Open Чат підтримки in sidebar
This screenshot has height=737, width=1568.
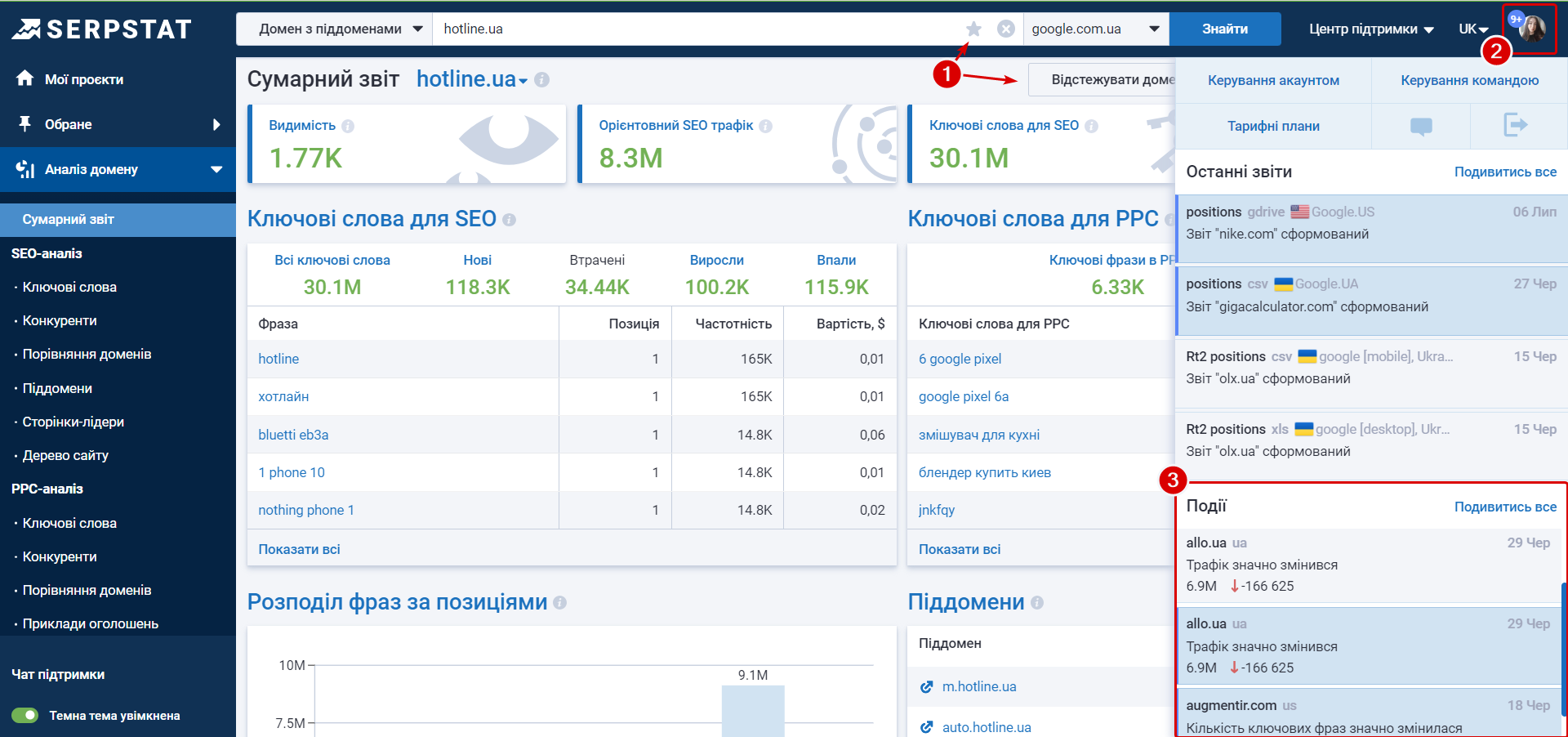[x=58, y=674]
